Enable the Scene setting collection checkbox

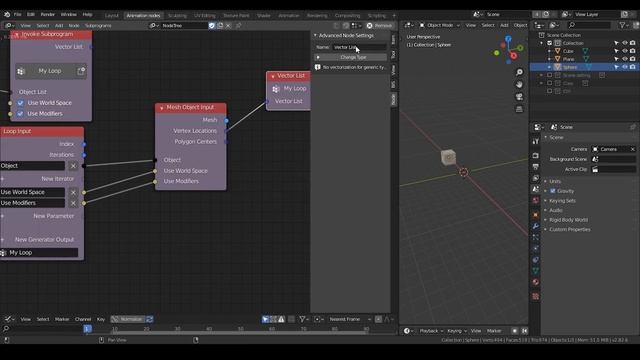pos(549,75)
